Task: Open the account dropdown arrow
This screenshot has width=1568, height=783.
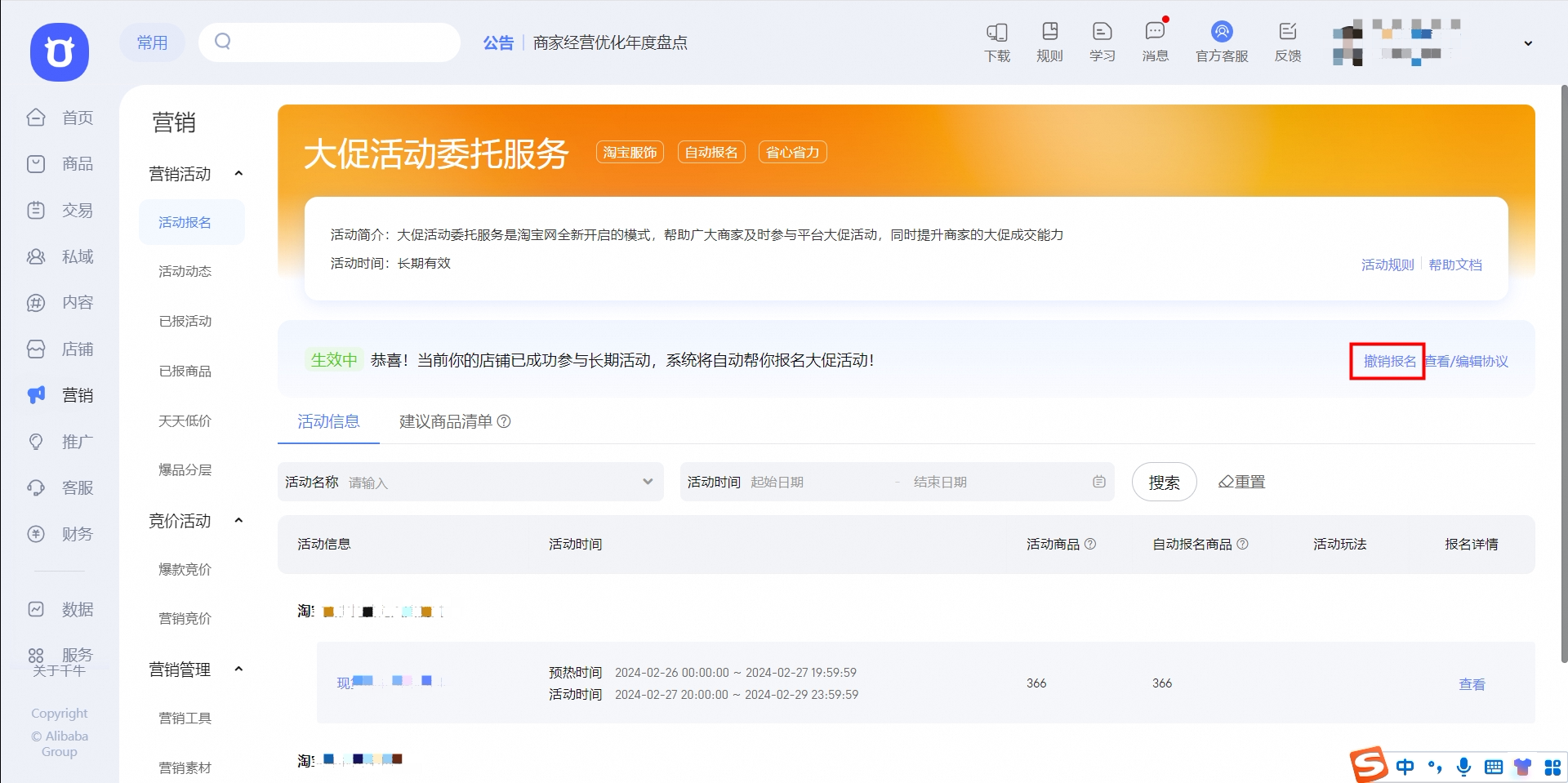Action: pyautogui.click(x=1528, y=43)
